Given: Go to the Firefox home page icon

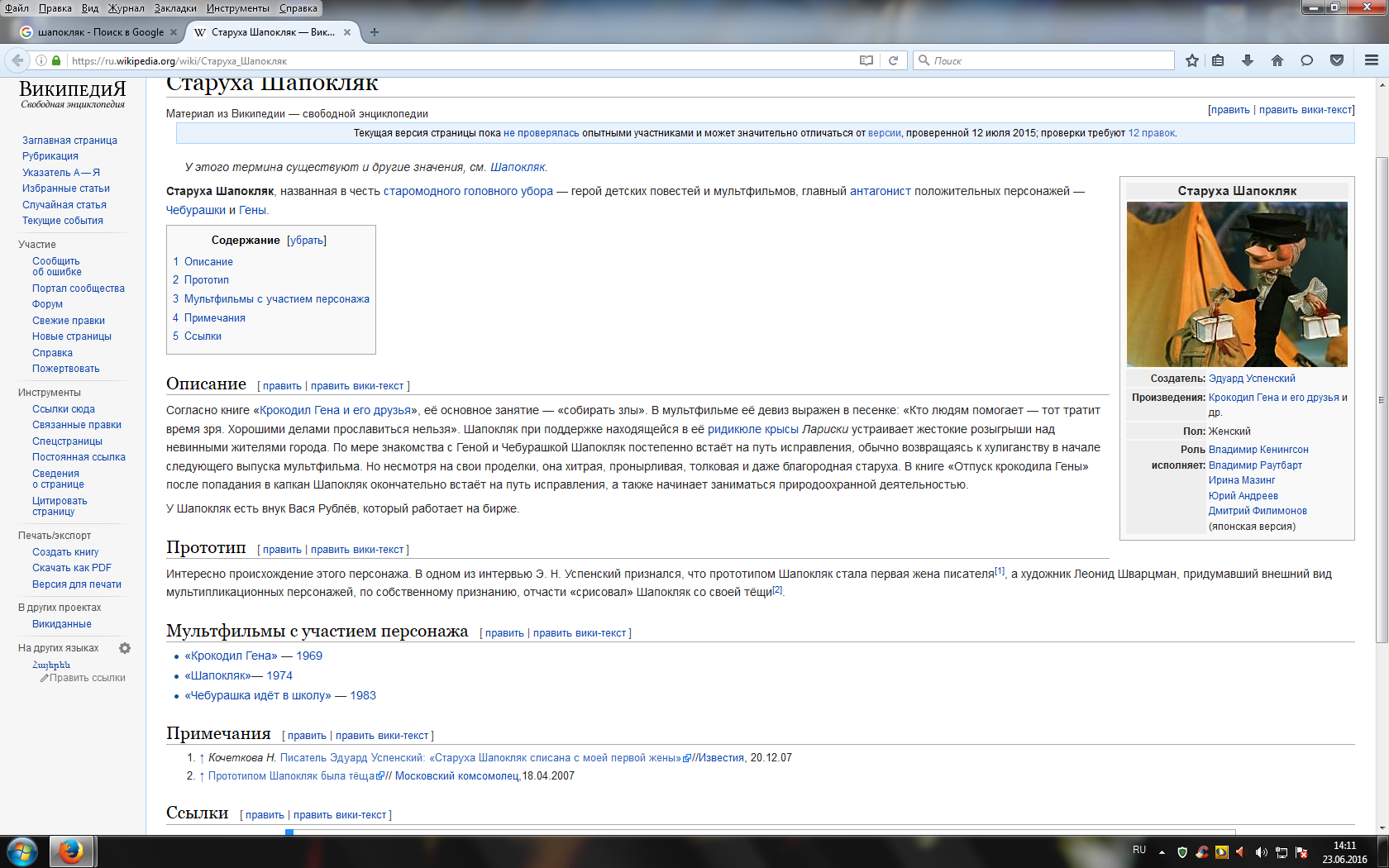Looking at the screenshot, I should (x=1277, y=60).
